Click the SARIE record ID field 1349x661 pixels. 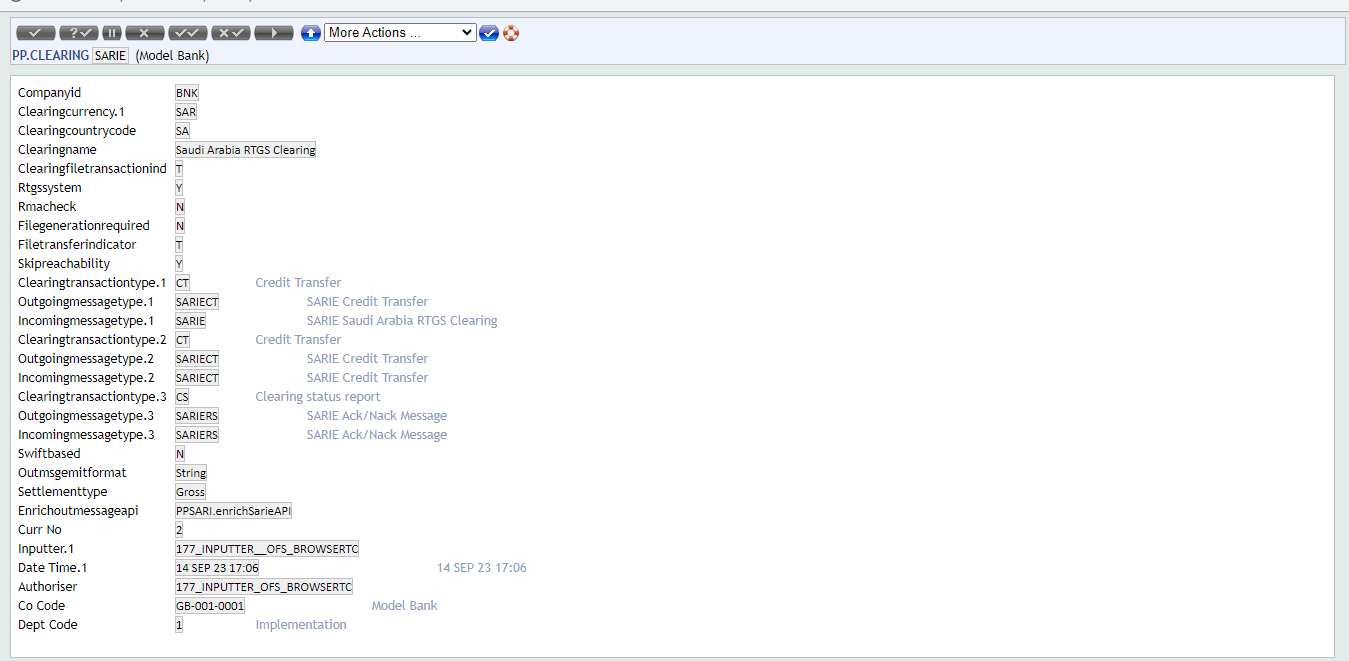tap(110, 56)
